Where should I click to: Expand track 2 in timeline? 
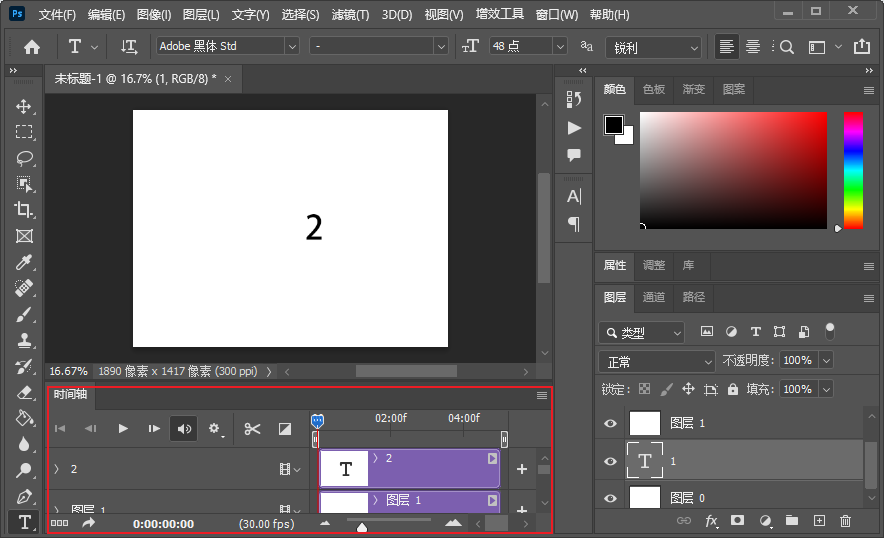tap(57, 469)
